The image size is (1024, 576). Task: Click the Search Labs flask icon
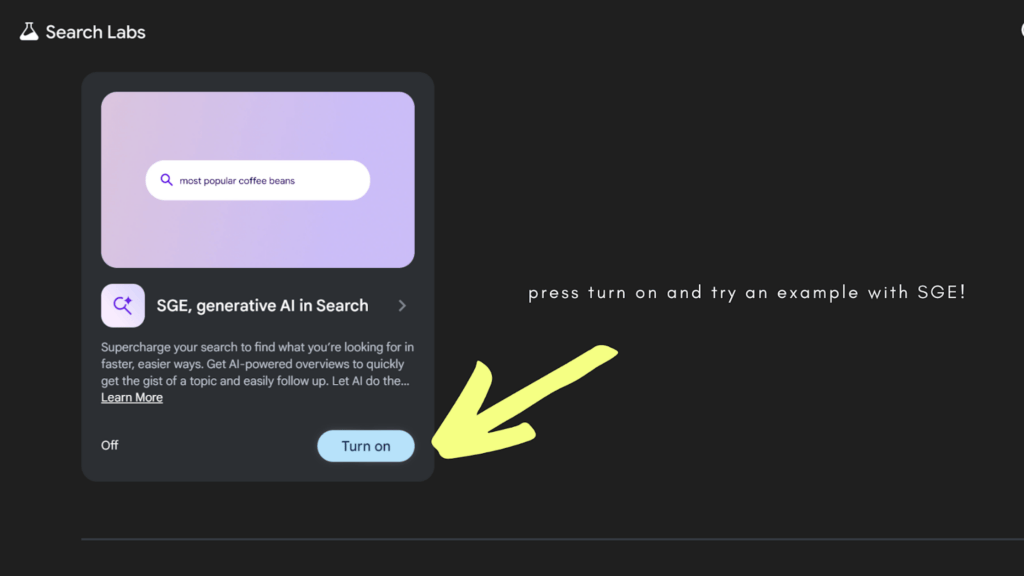[28, 32]
